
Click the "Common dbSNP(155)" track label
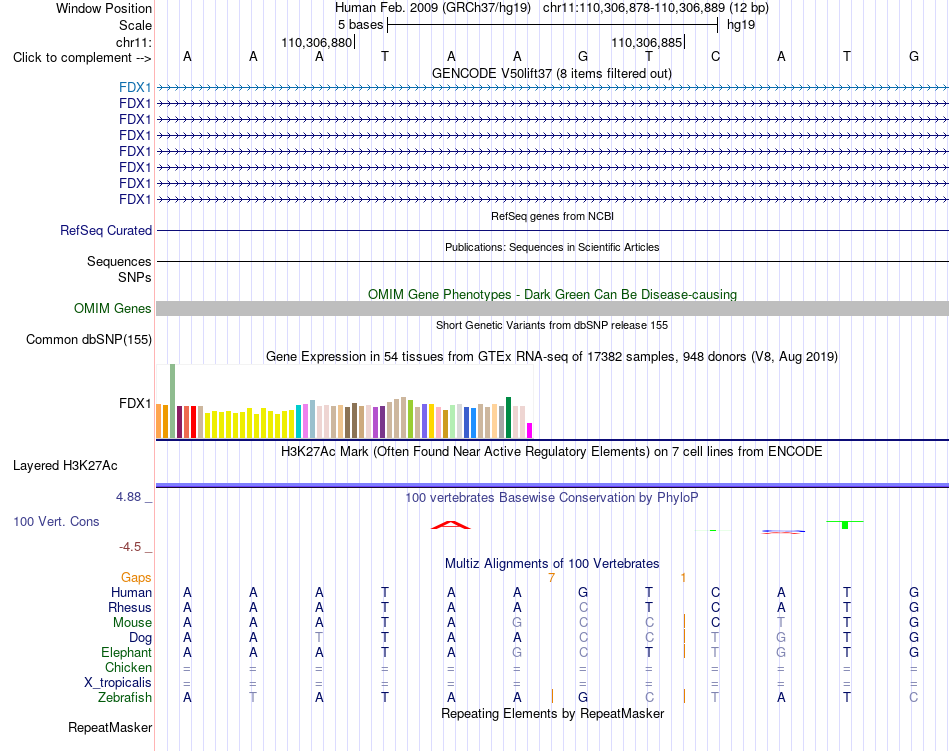point(89,340)
